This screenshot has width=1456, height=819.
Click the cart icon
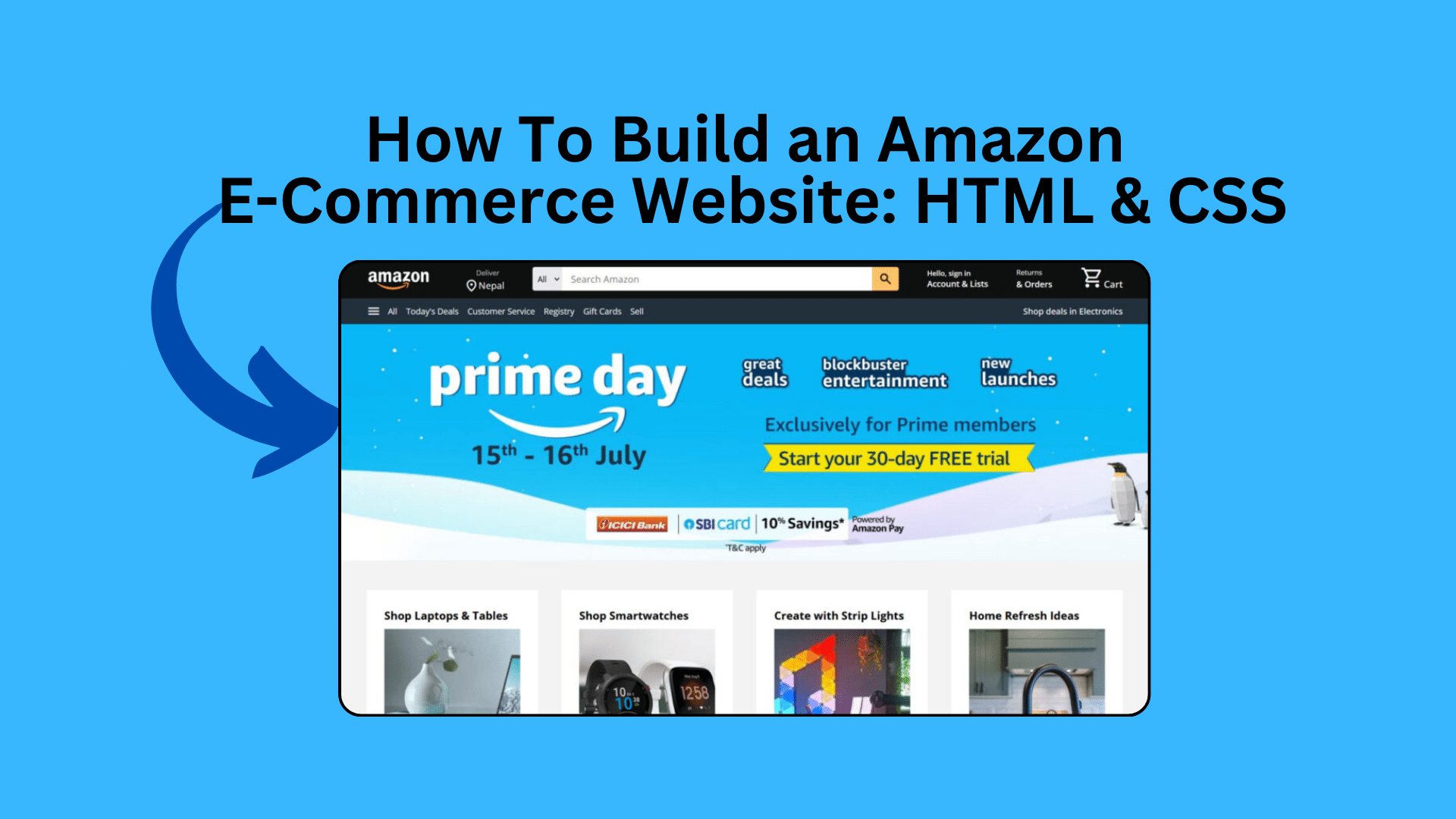click(x=1092, y=278)
